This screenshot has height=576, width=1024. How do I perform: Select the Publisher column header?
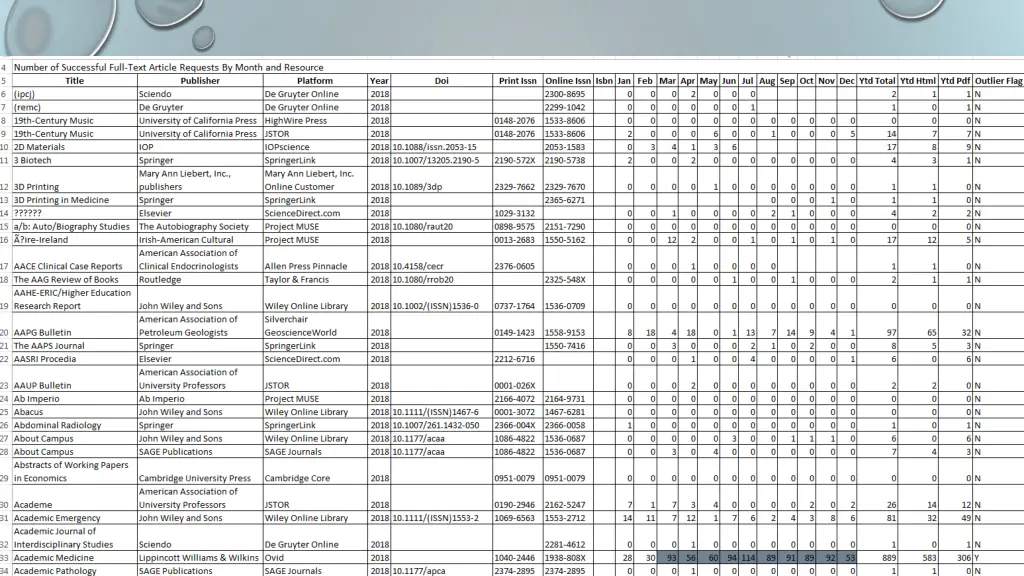pos(200,81)
